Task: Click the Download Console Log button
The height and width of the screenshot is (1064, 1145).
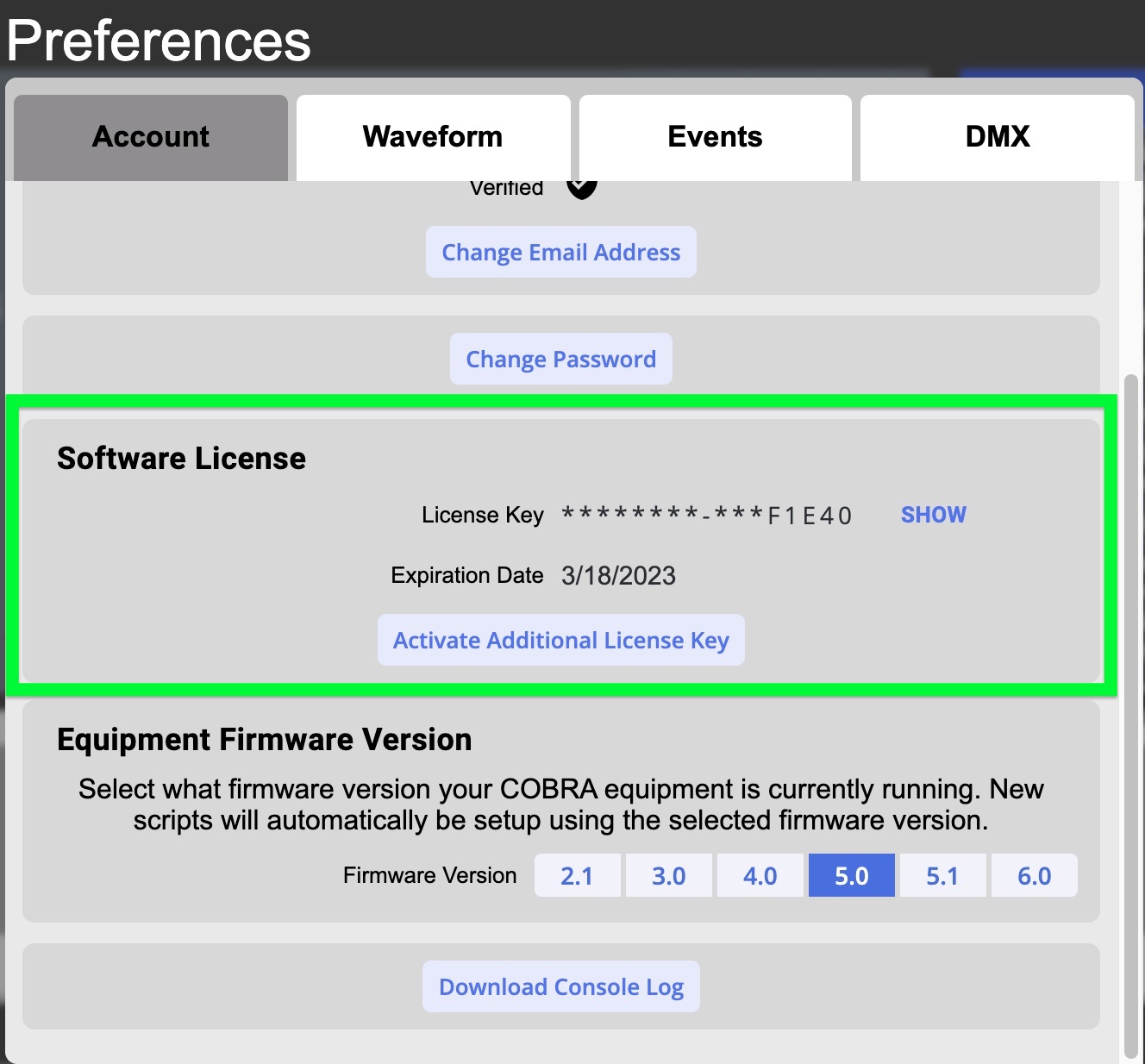Action: click(561, 986)
